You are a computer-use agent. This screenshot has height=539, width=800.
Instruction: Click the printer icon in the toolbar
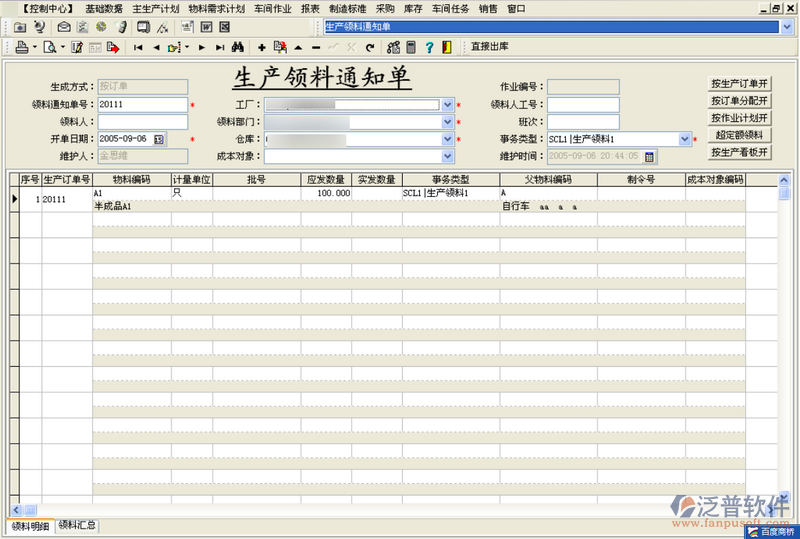pos(22,47)
